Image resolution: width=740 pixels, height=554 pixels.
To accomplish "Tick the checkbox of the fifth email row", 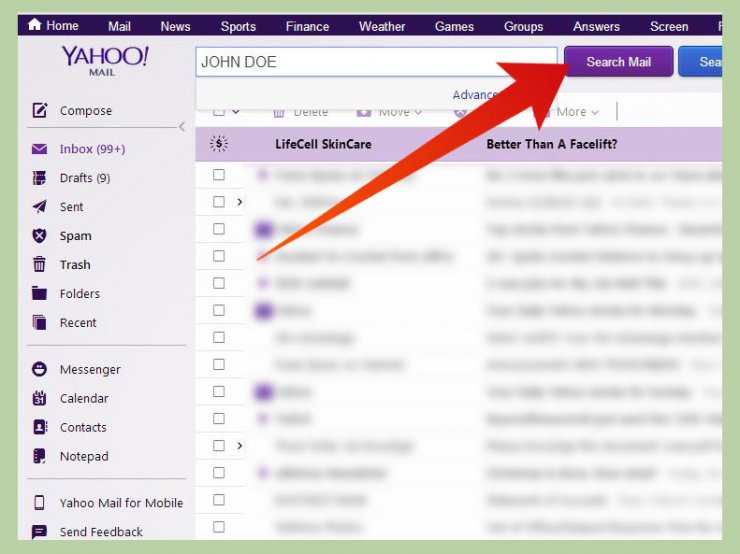I will pos(219,283).
